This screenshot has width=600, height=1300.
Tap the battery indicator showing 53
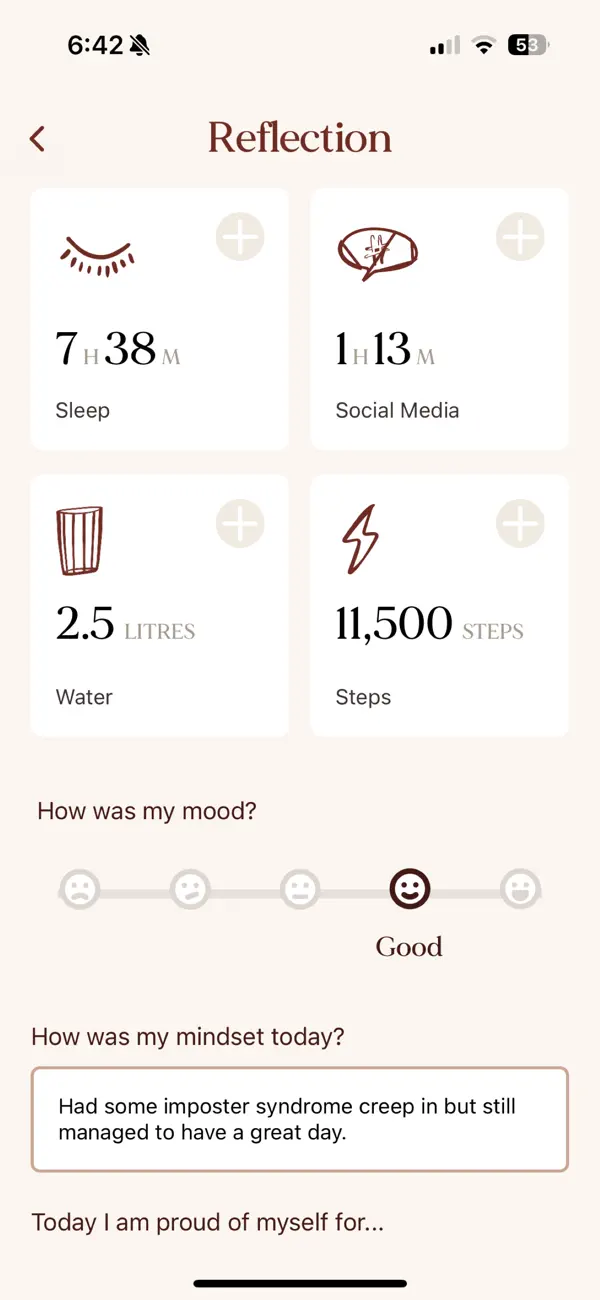point(527,44)
